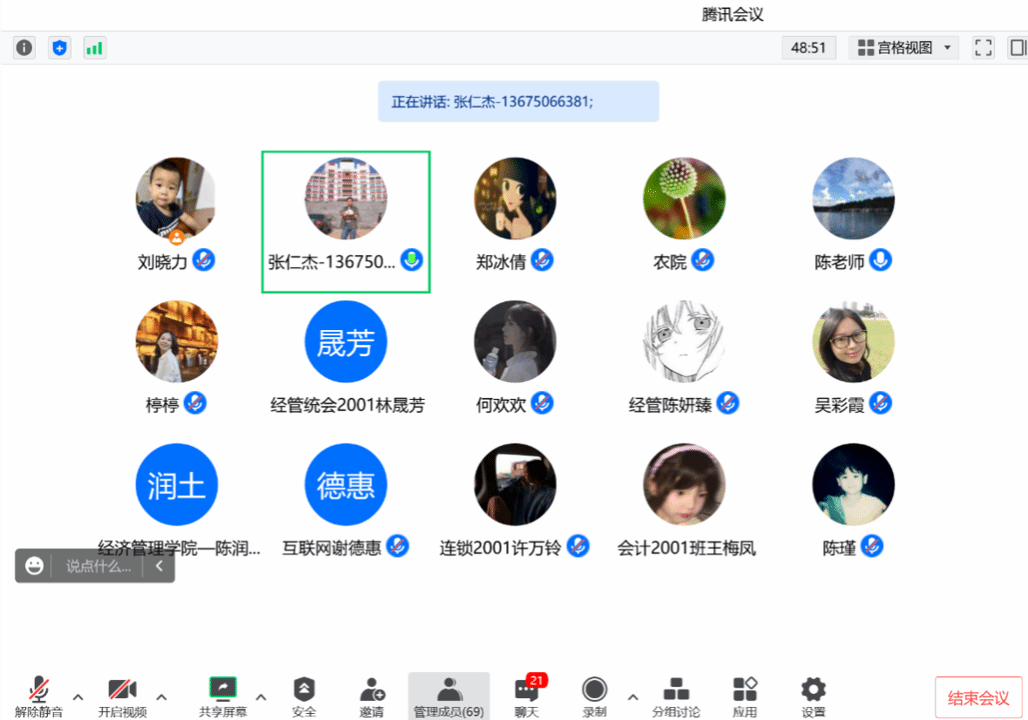Click the 说点什么 chat input box
1028x720 pixels.
pos(98,566)
